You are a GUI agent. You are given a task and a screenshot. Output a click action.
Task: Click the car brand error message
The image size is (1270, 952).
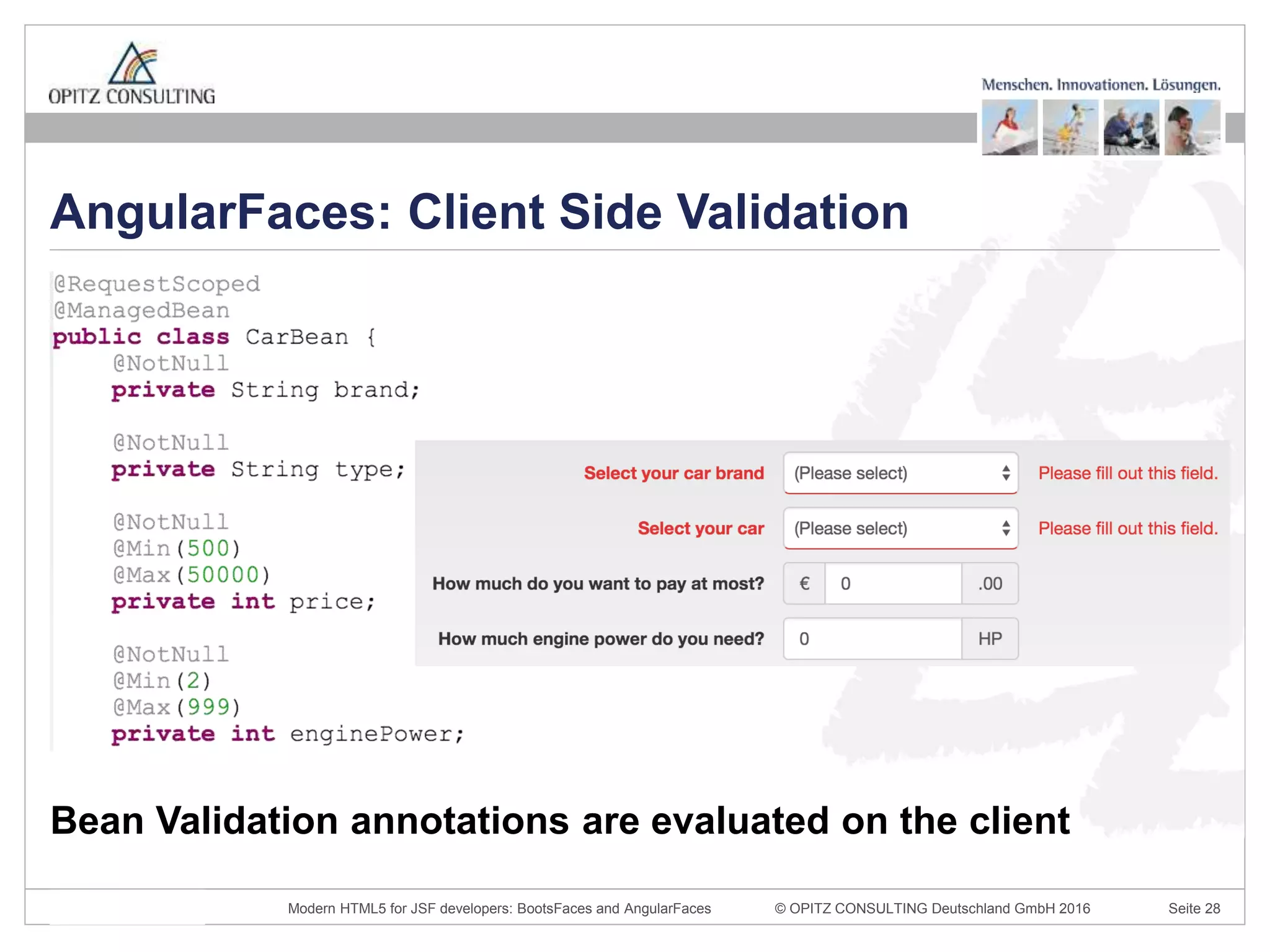pyautogui.click(x=1128, y=473)
